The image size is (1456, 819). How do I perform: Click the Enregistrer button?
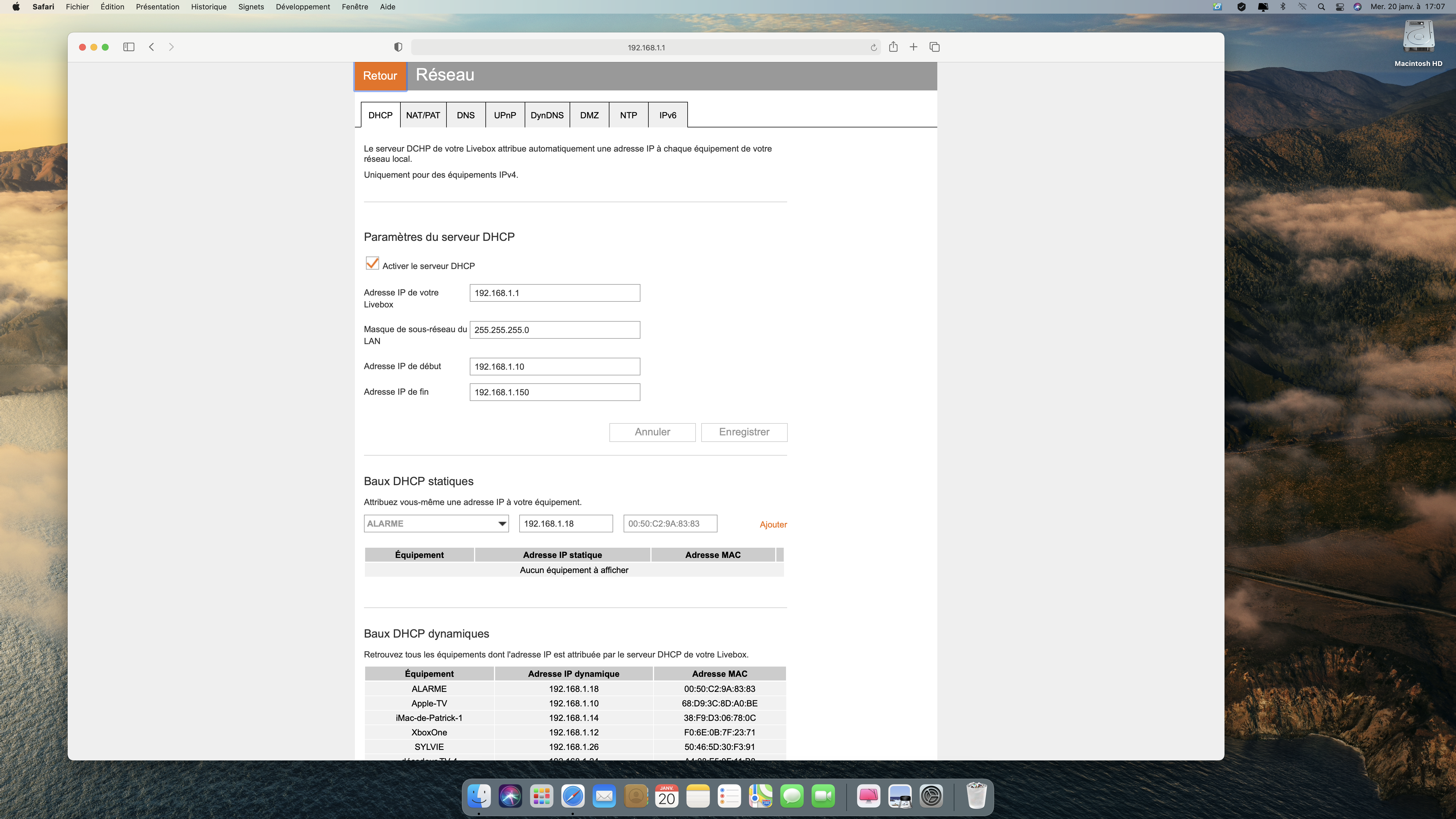[x=744, y=432]
